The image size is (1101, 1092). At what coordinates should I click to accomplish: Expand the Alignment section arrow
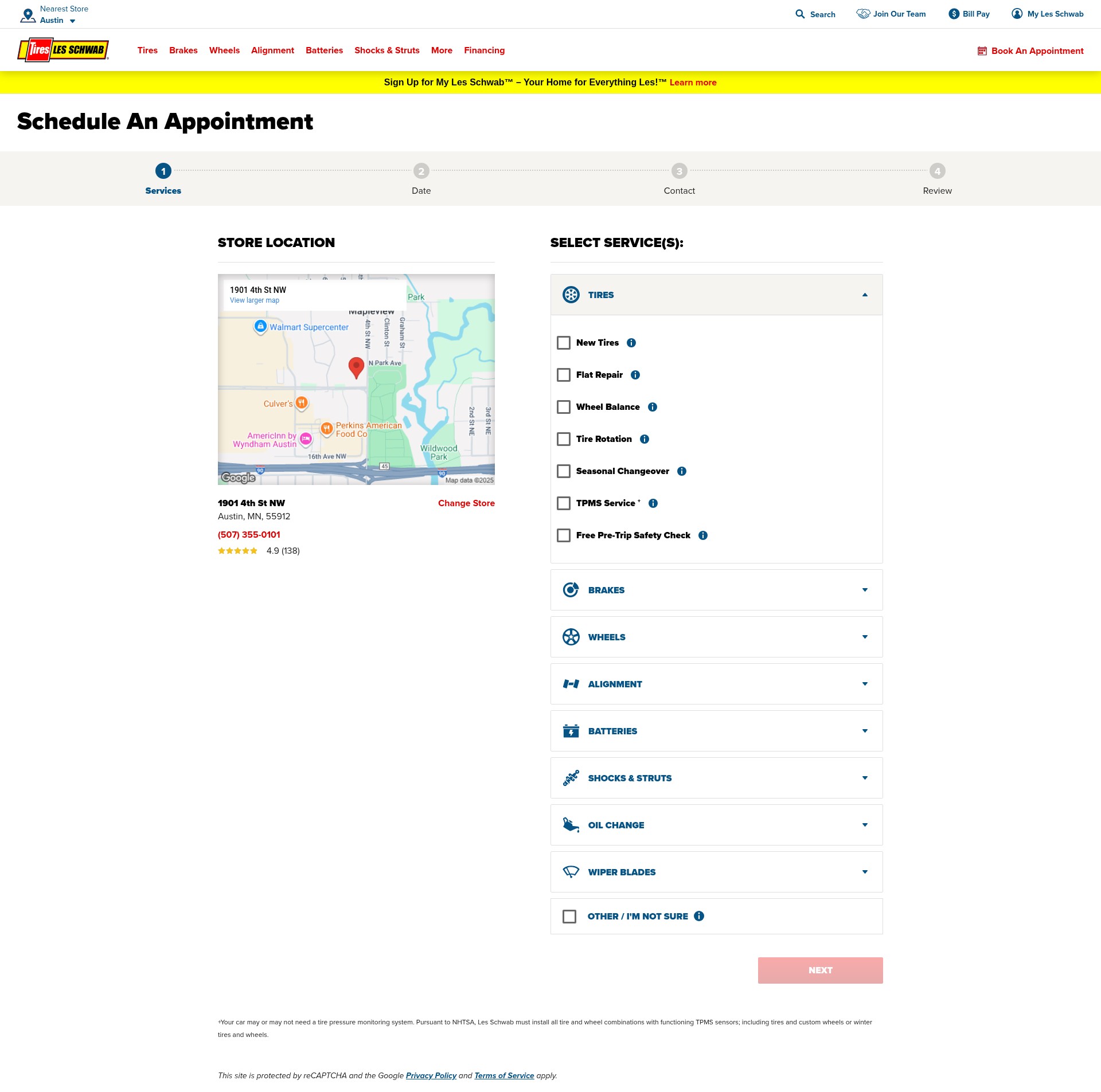click(865, 684)
